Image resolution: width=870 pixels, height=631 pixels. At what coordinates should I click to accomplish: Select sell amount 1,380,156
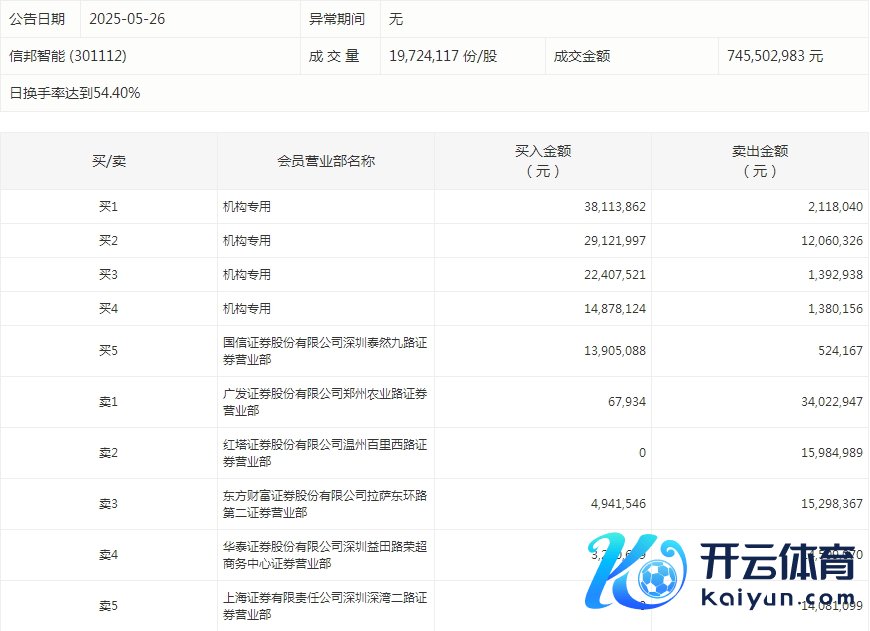point(836,309)
